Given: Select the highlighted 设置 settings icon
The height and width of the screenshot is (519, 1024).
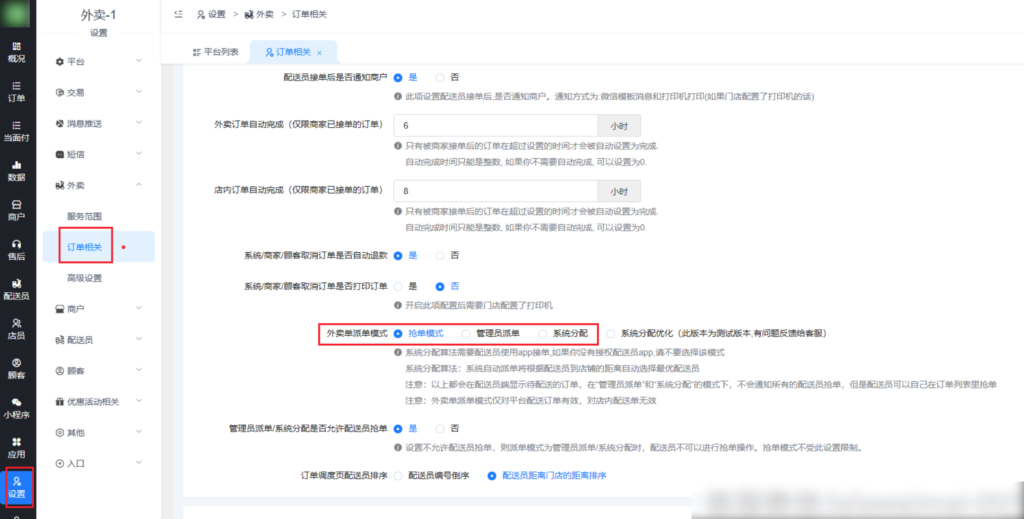Looking at the screenshot, I should coord(16,481).
